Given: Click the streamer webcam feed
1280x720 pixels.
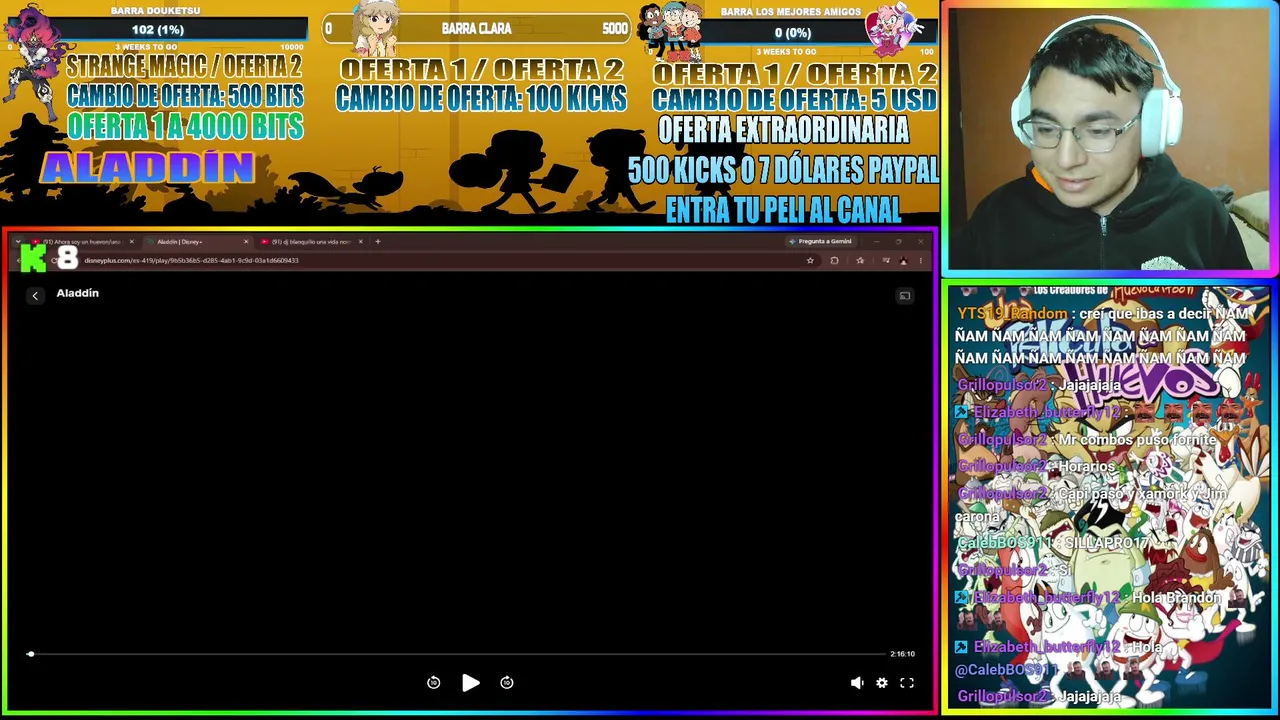Looking at the screenshot, I should click(x=1109, y=139).
